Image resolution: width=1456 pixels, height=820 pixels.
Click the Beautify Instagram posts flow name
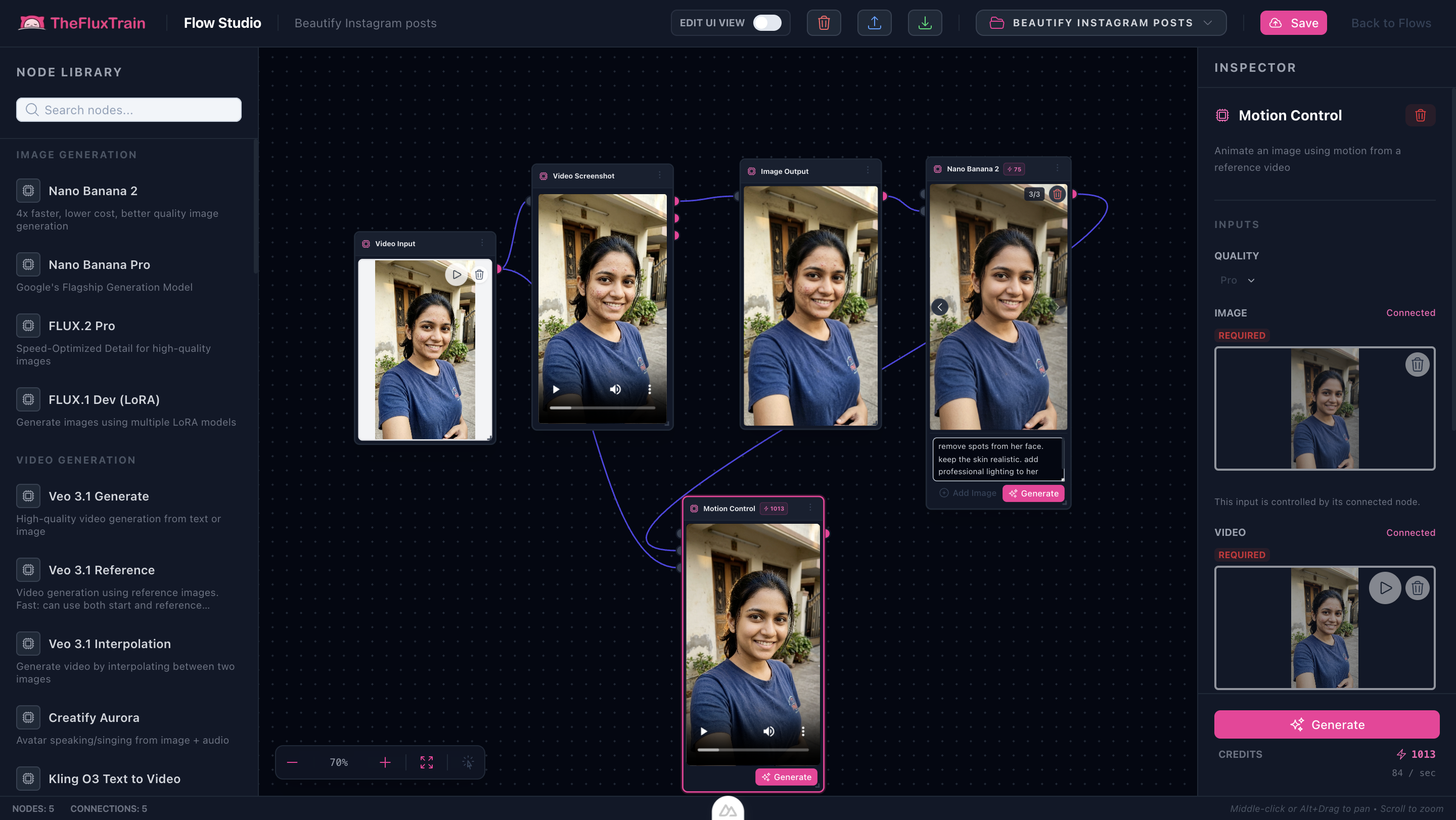click(x=365, y=23)
